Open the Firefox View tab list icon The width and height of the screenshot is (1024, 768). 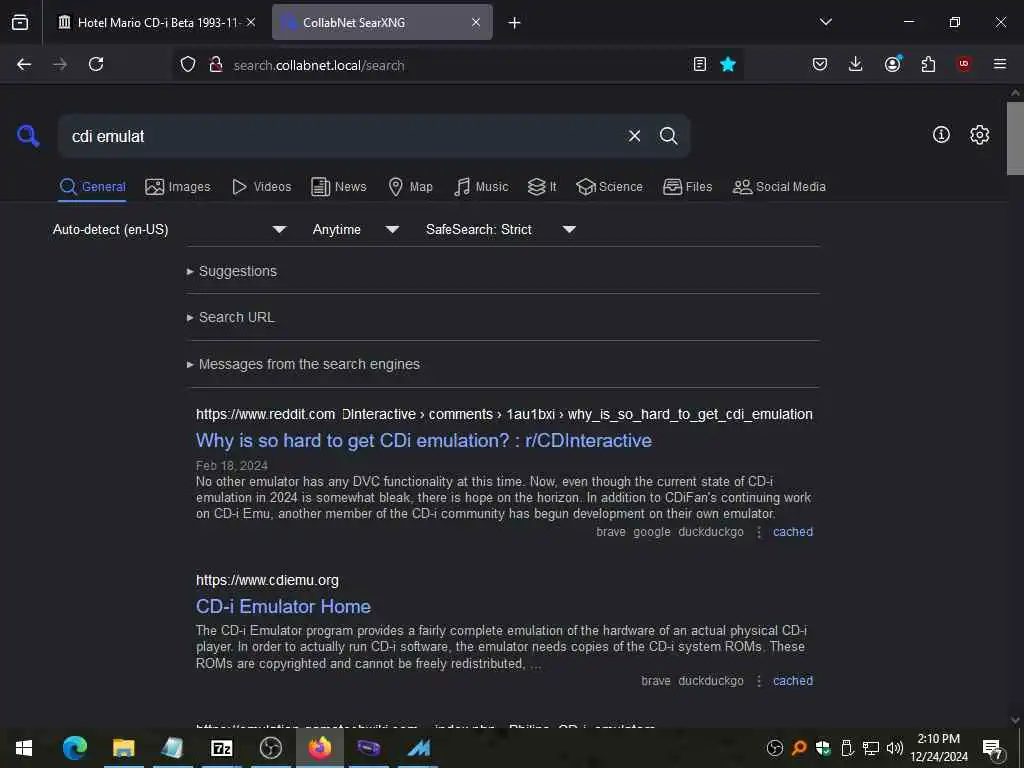tap(20, 22)
